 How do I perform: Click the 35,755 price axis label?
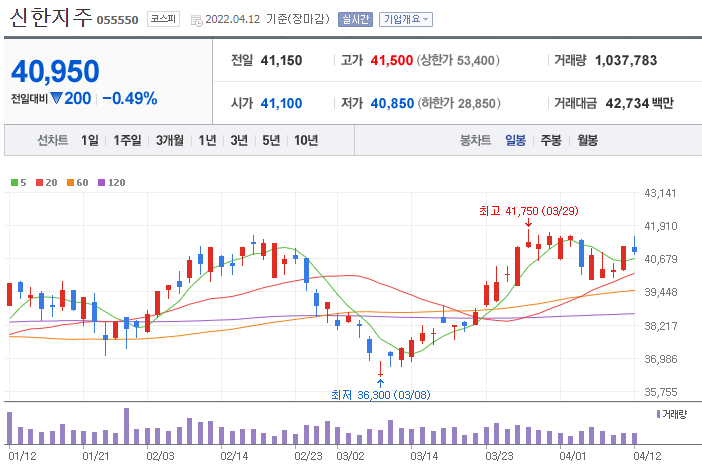(x=660, y=392)
